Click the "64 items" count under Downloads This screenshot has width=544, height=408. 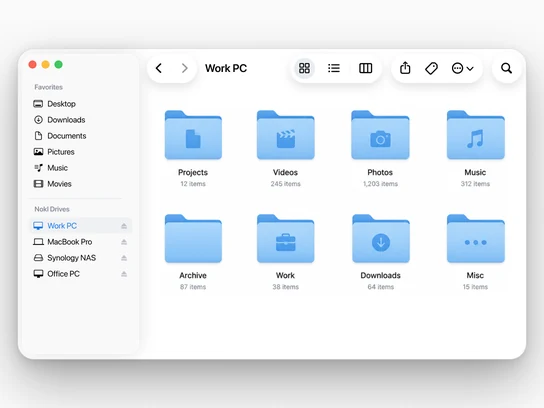tap(381, 287)
